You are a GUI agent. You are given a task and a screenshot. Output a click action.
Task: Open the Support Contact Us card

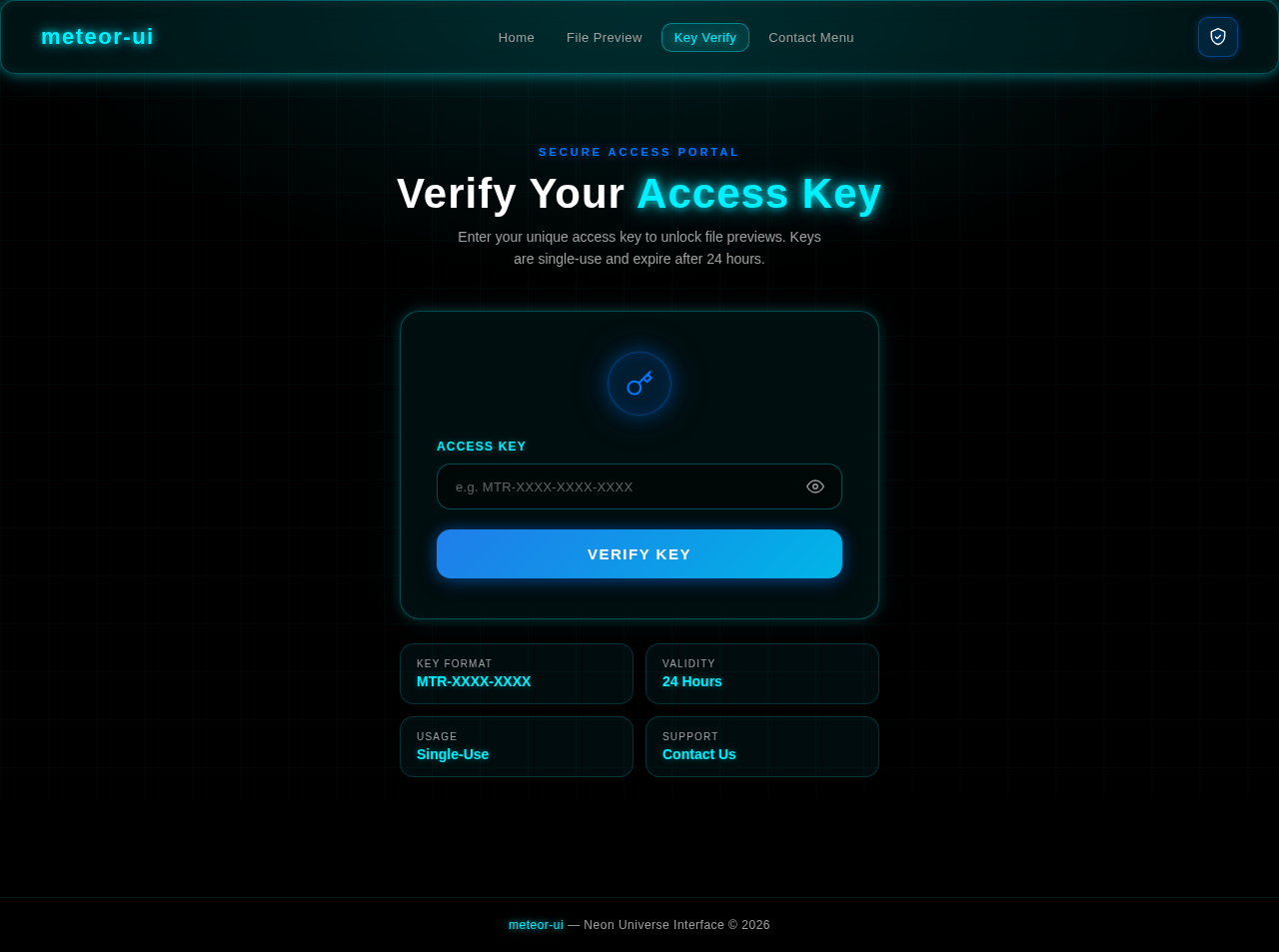(762, 746)
